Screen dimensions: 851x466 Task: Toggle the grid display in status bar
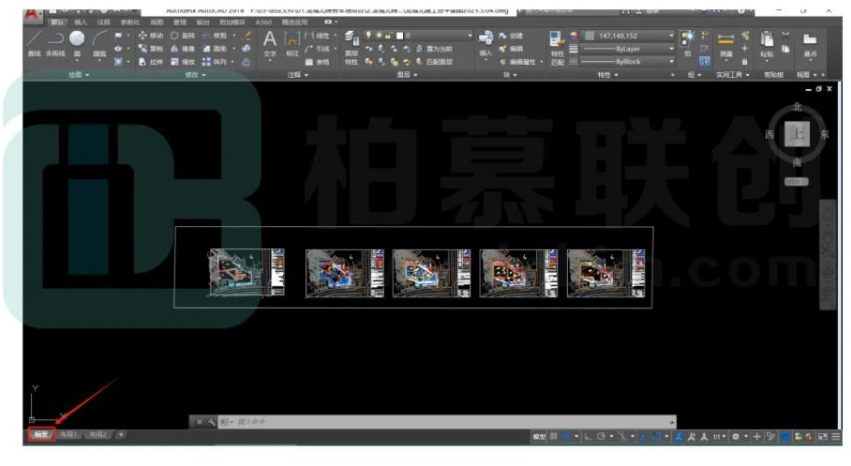[553, 436]
